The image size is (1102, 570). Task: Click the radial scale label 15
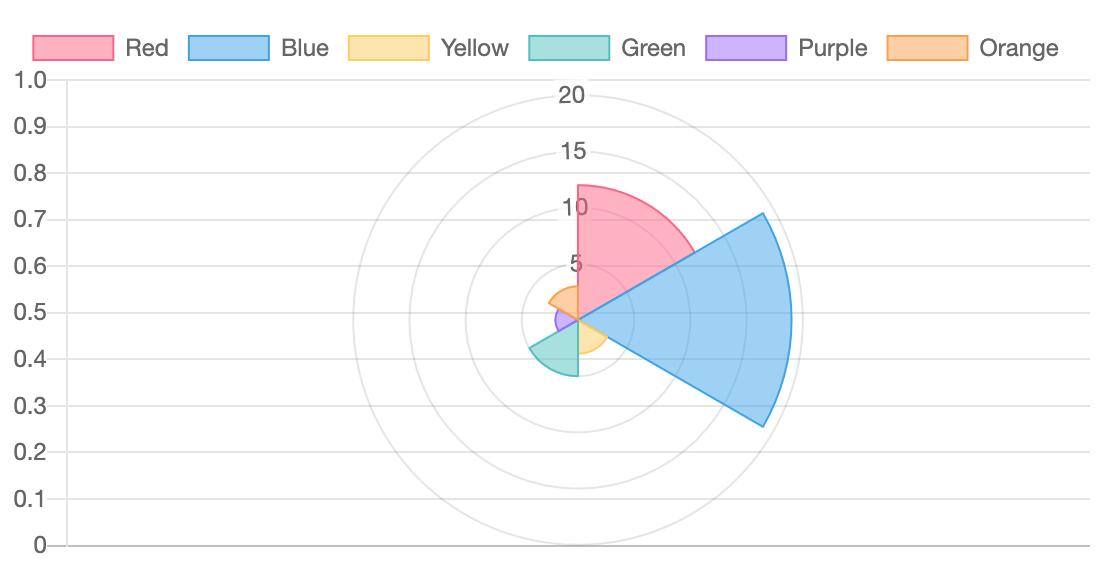pos(573,150)
